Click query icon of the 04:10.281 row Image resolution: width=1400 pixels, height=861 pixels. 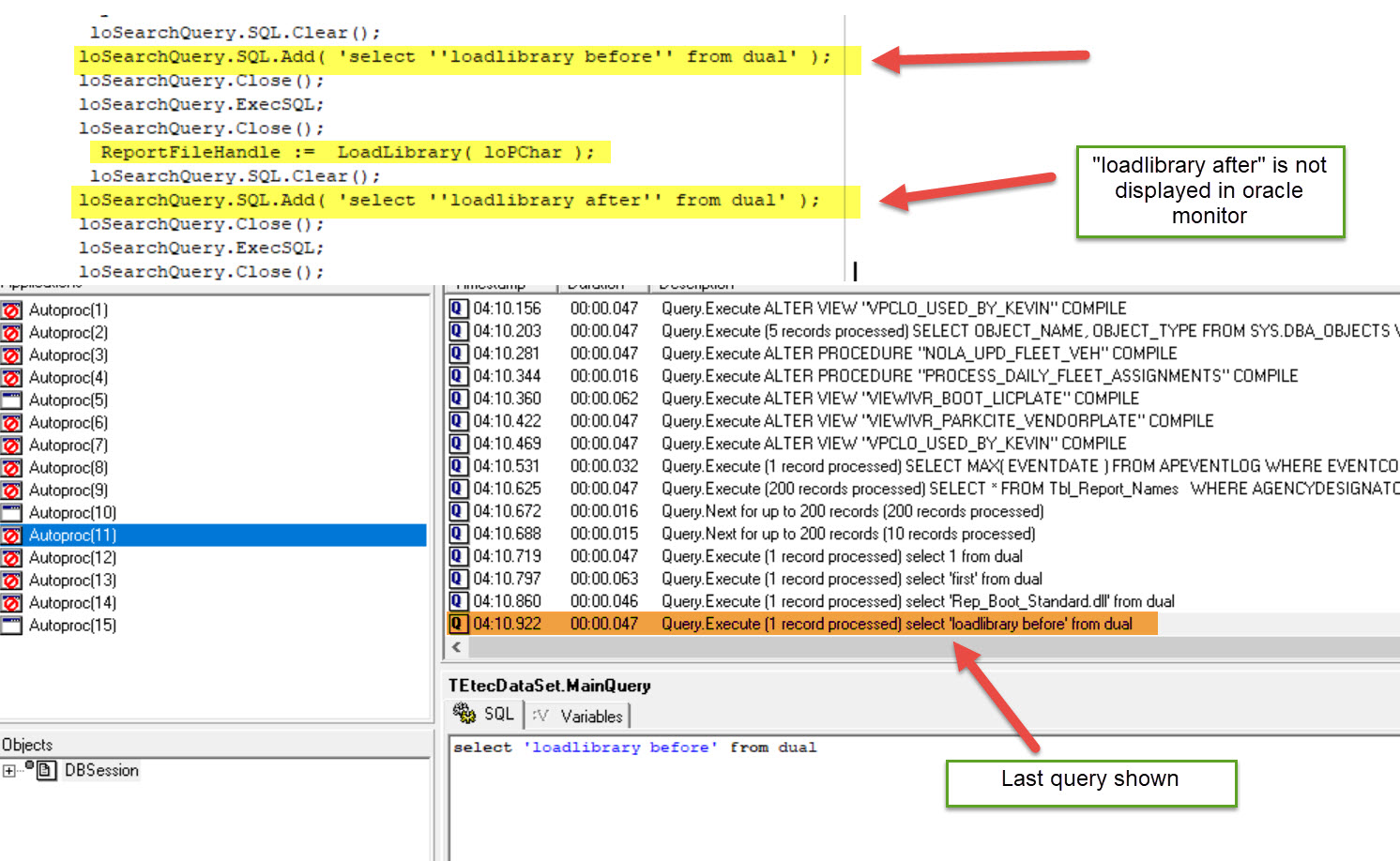click(x=458, y=353)
